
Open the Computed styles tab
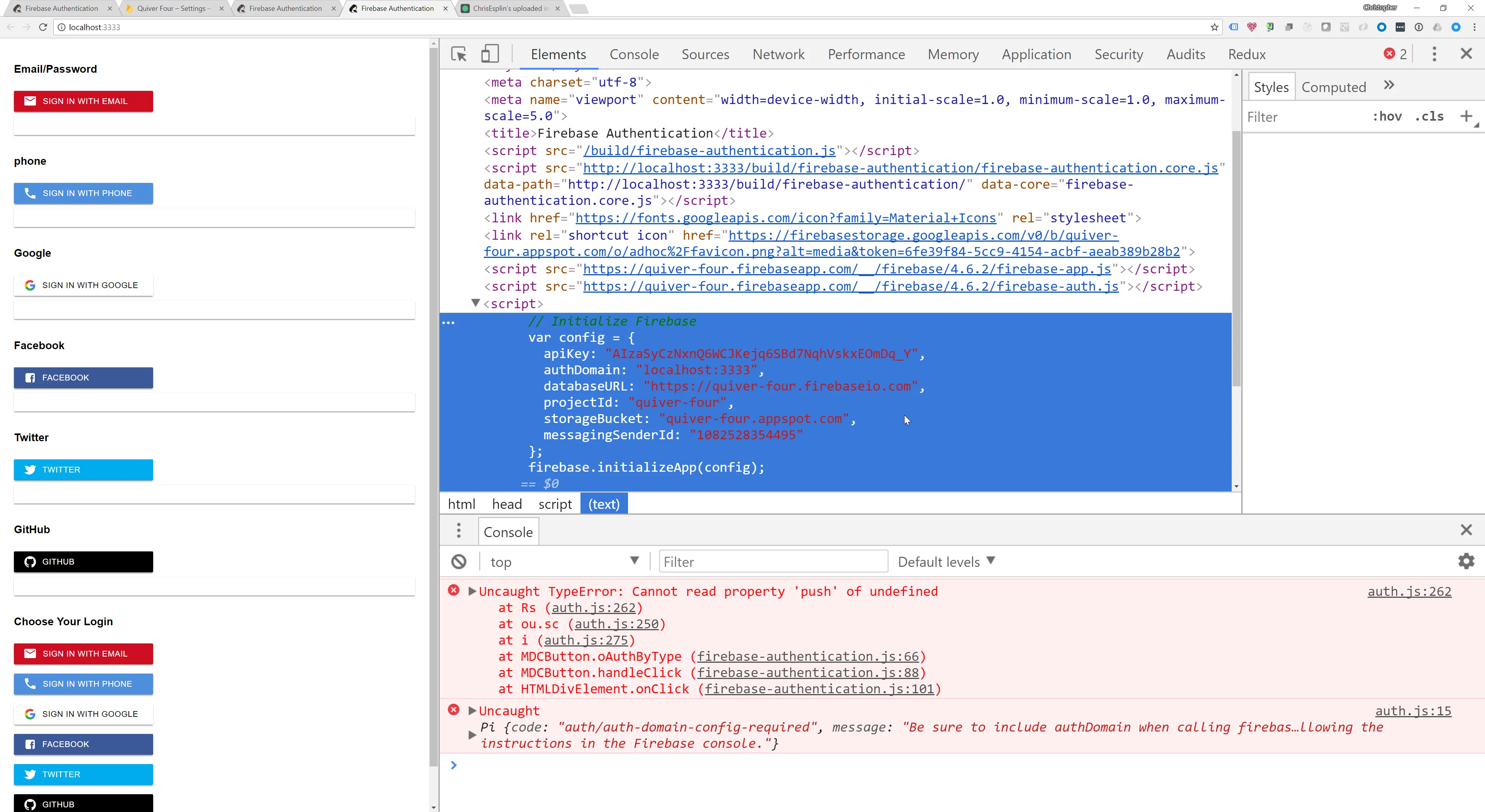(1333, 87)
